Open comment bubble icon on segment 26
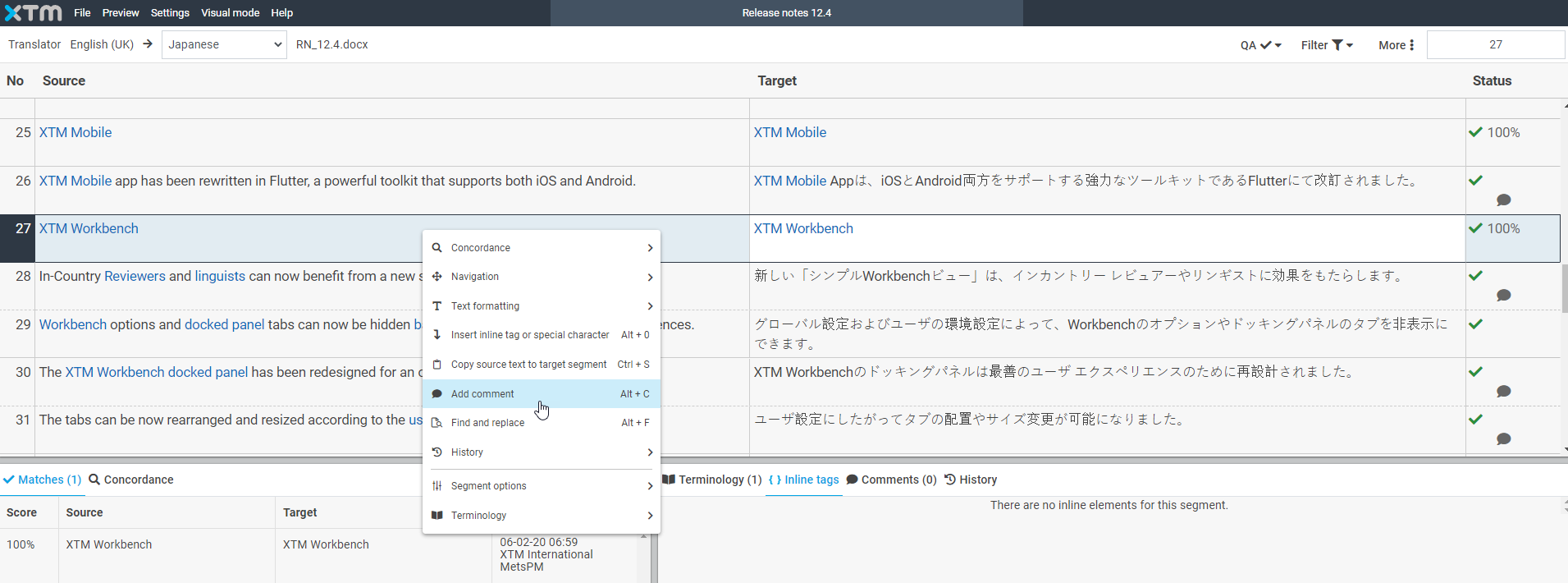The image size is (1568, 583). pyautogui.click(x=1503, y=200)
